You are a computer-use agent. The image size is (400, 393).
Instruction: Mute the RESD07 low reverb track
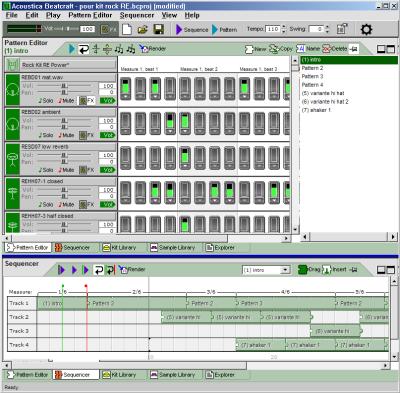66,170
